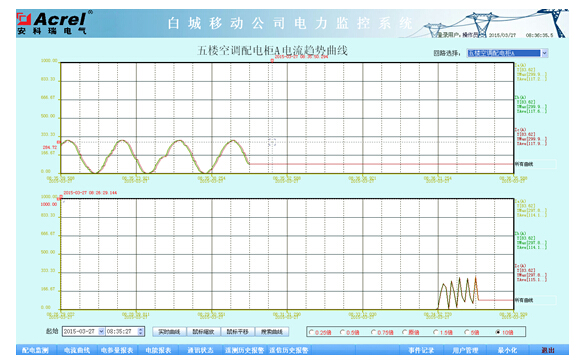
Task: Switch to the 电流曲线 tab
Action: [x=77, y=350]
